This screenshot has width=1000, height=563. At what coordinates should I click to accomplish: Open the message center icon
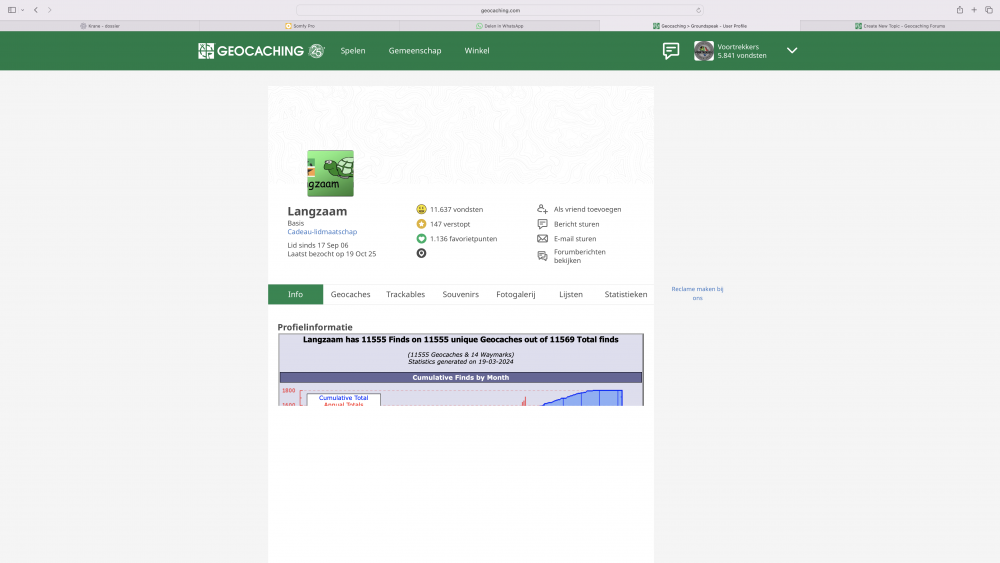tap(670, 51)
